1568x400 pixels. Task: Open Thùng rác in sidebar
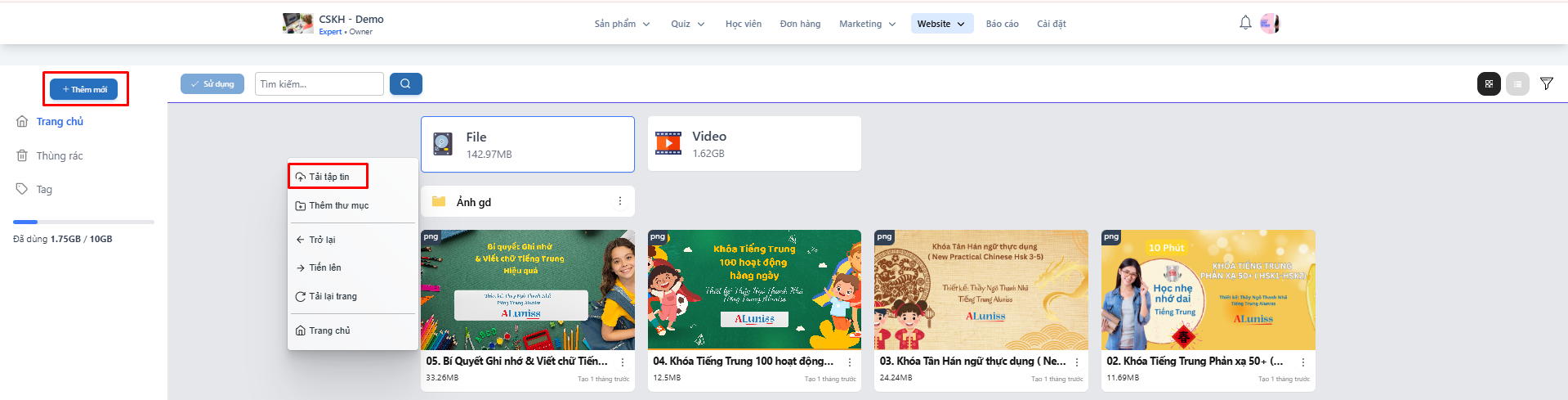pos(60,155)
